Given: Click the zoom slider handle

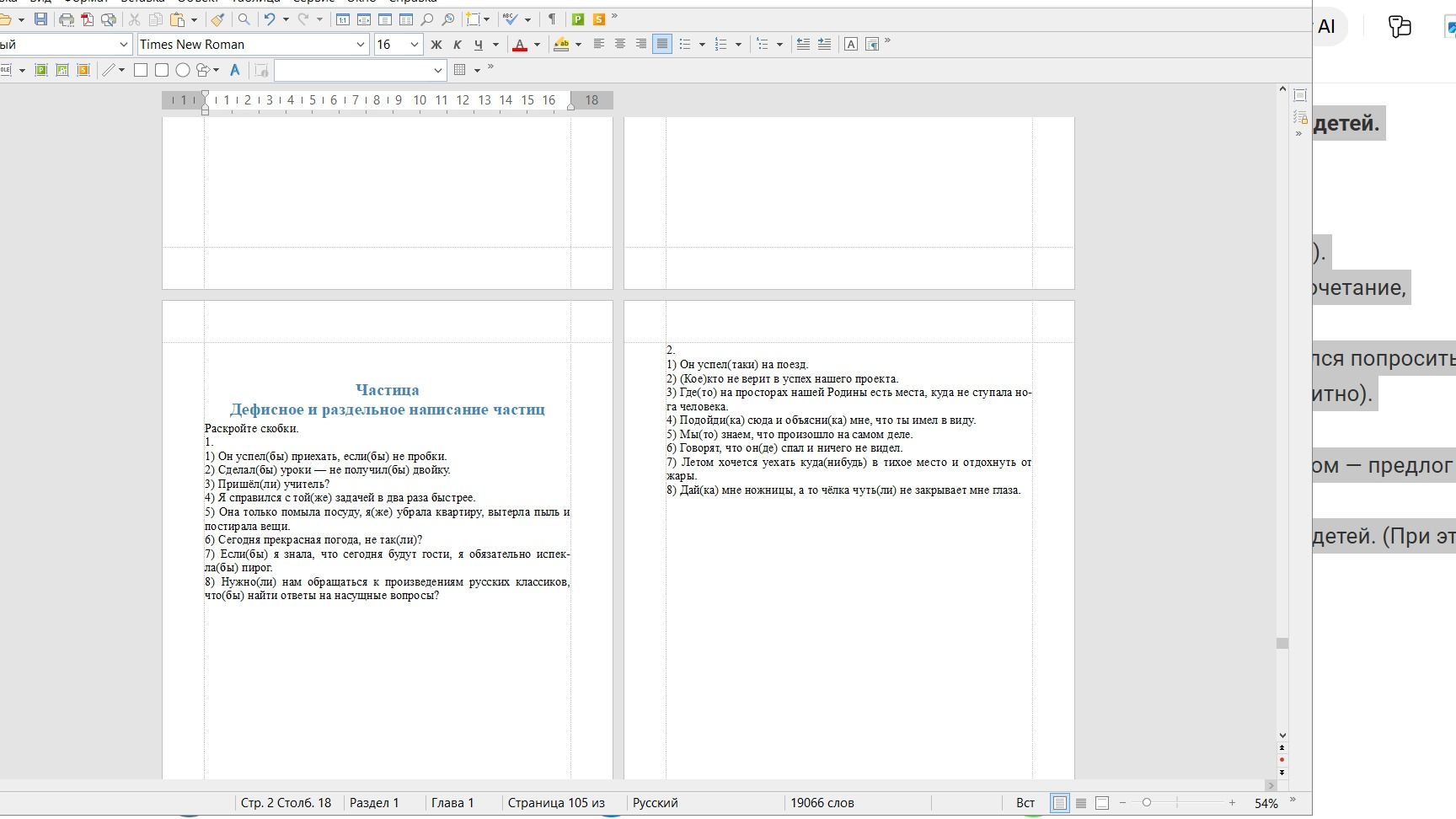Looking at the screenshot, I should (1147, 803).
